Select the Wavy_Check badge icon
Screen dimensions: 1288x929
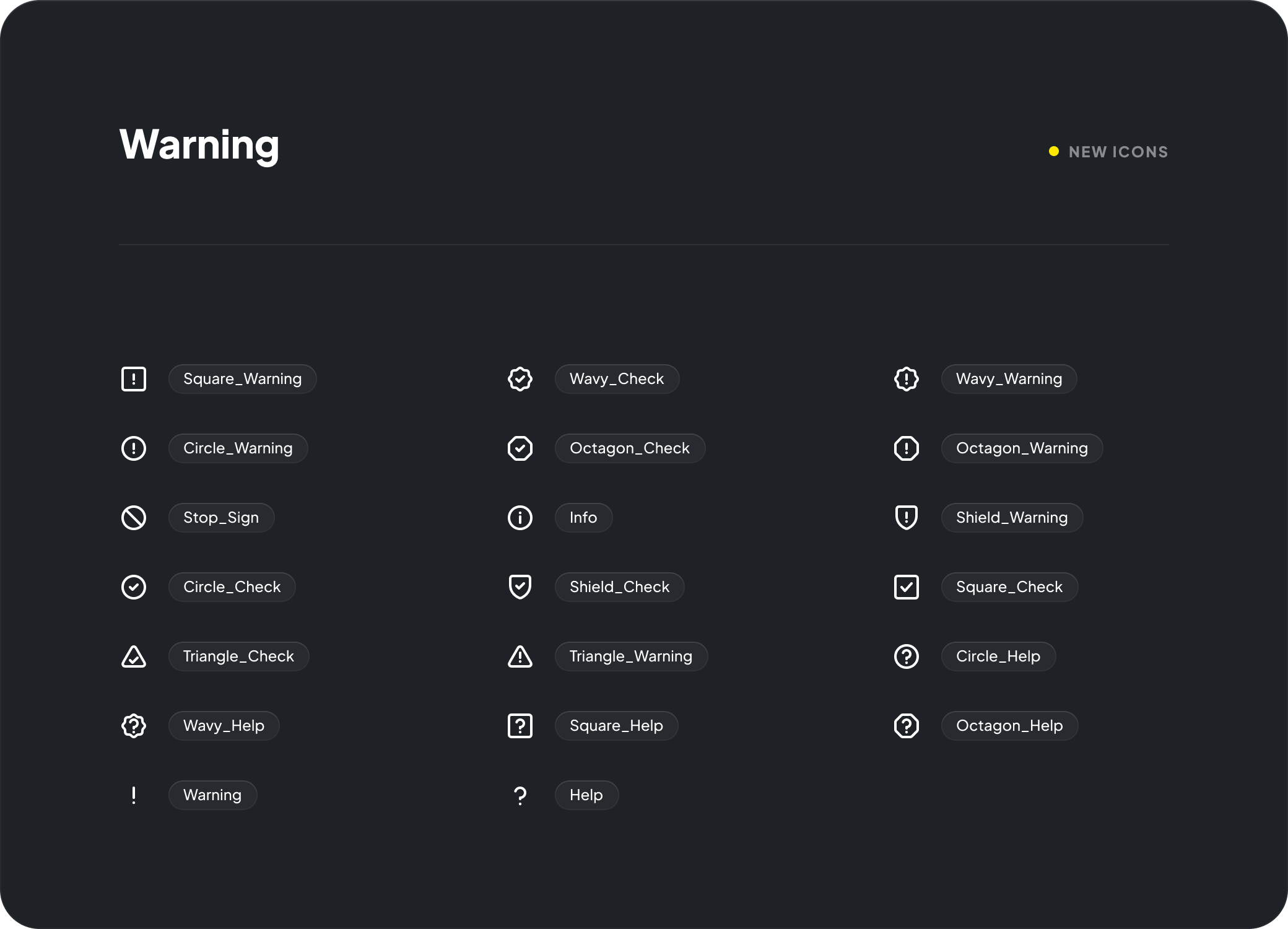coord(520,379)
